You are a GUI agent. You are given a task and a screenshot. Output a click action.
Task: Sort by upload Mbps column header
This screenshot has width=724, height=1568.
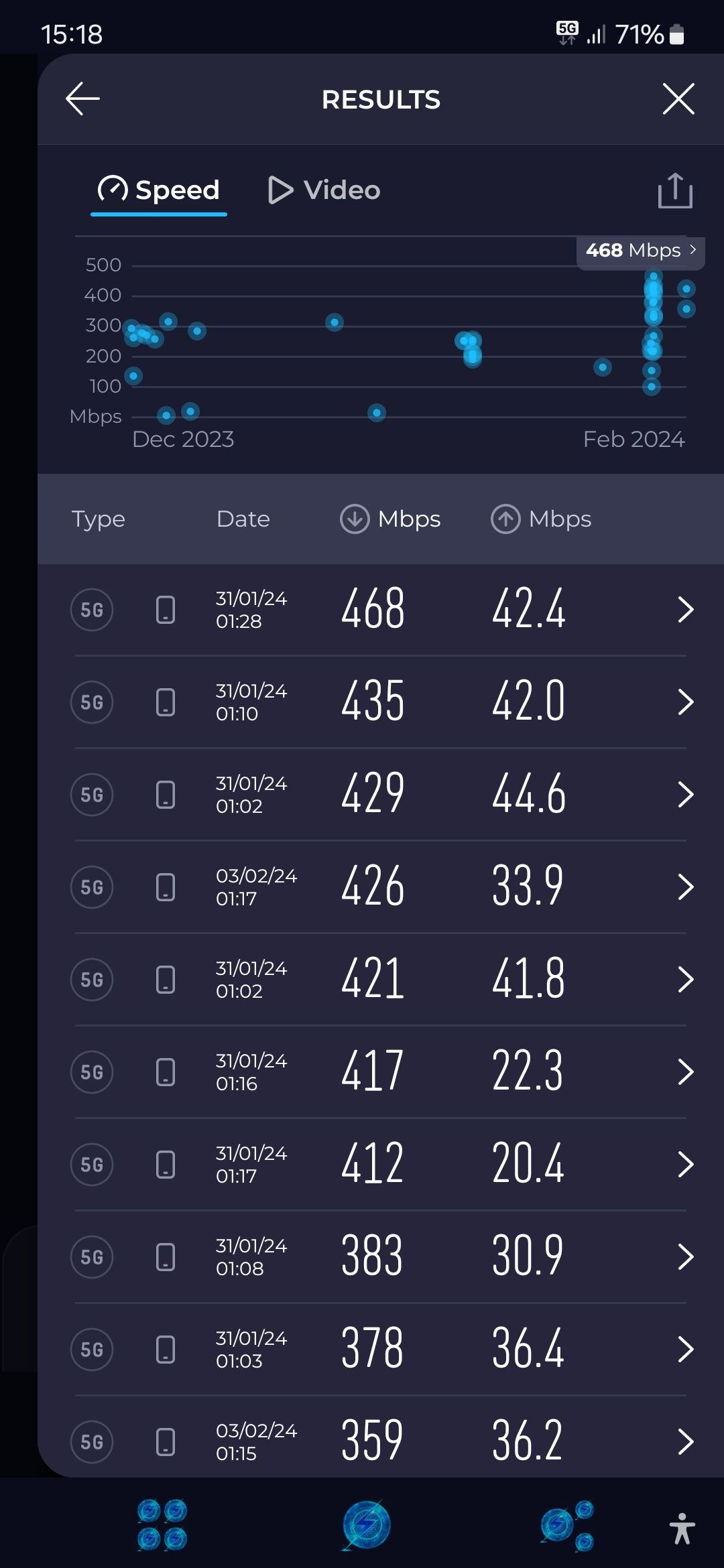(541, 519)
